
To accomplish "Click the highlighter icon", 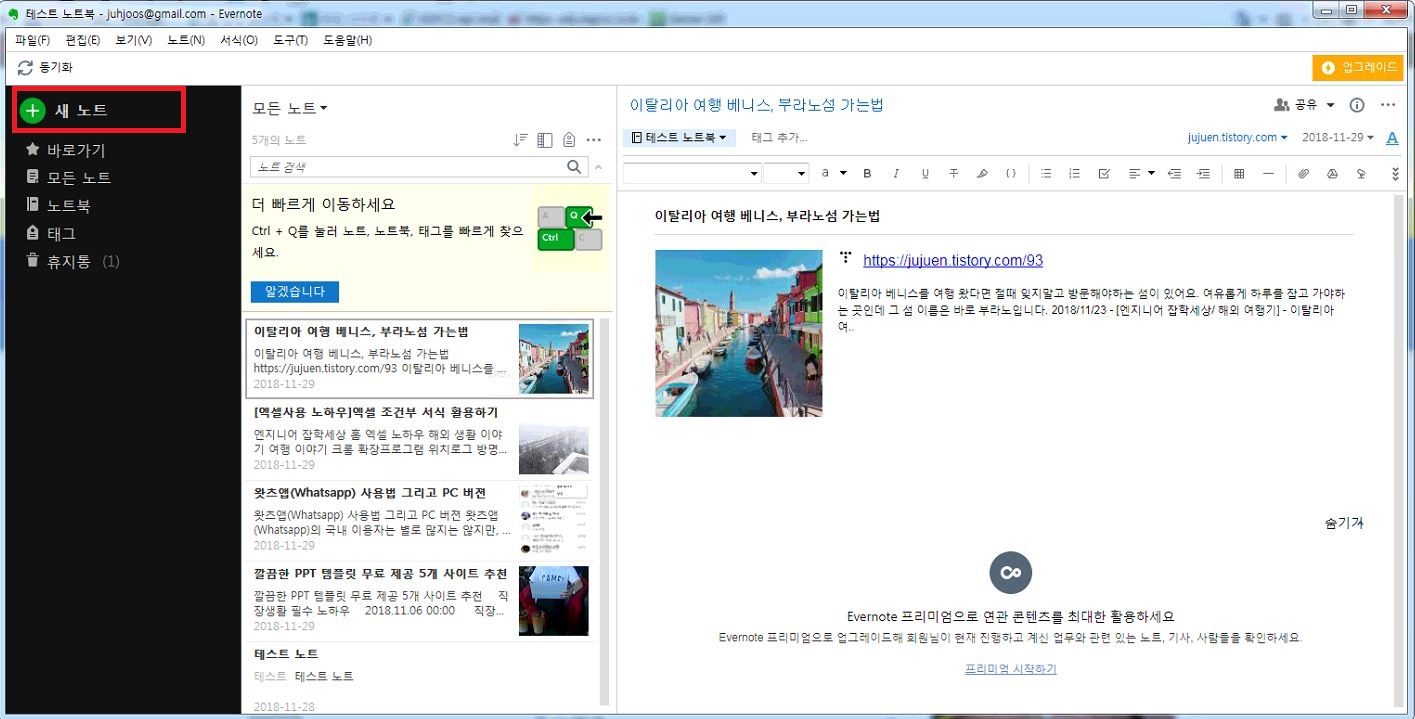I will tap(982, 173).
